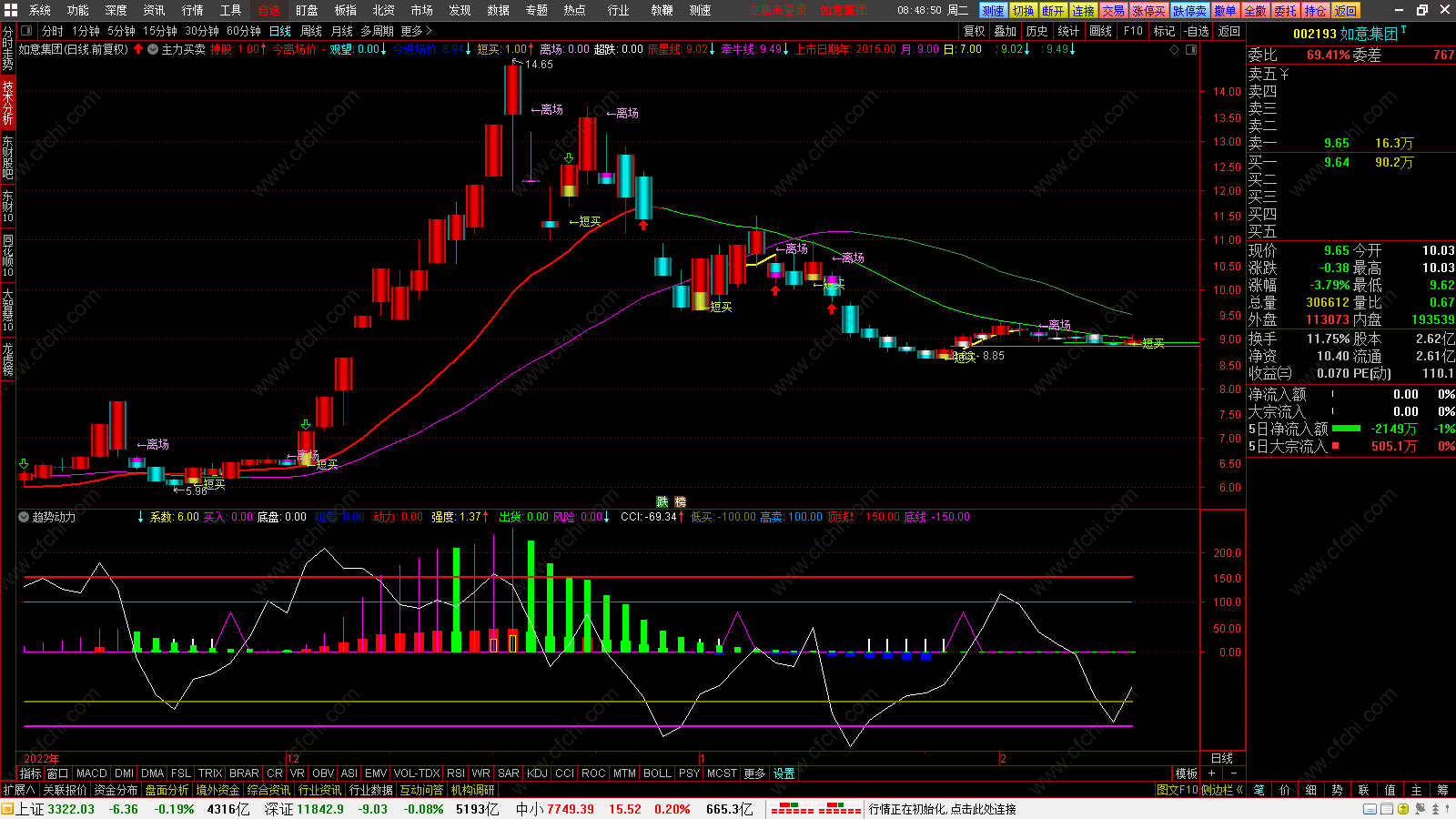The height and width of the screenshot is (819, 1456).
Task: Click the orange square icon beside 上证 index
Action: [7, 809]
